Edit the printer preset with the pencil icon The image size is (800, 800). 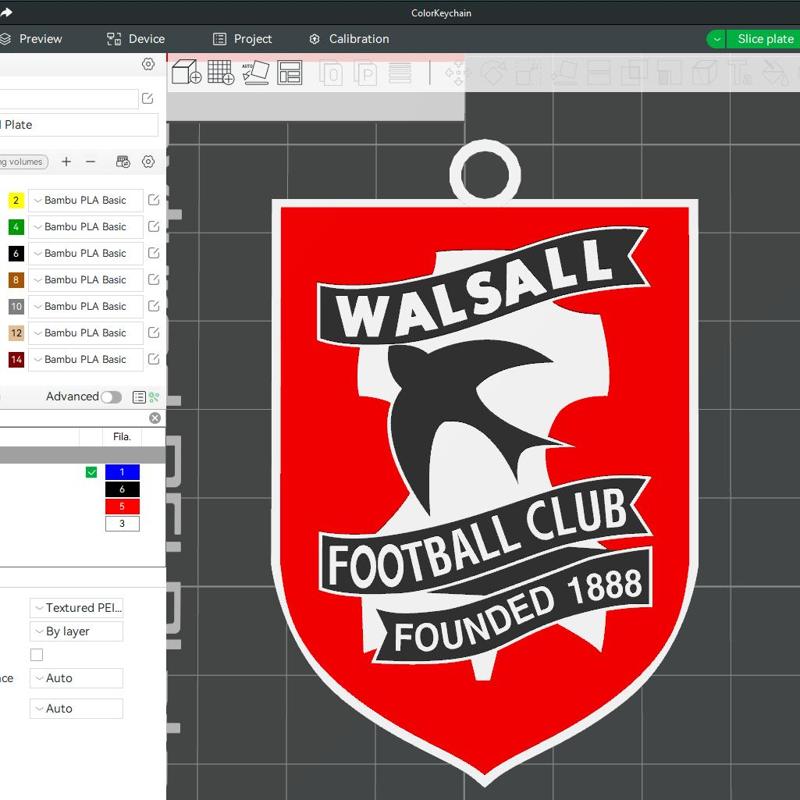click(x=147, y=98)
